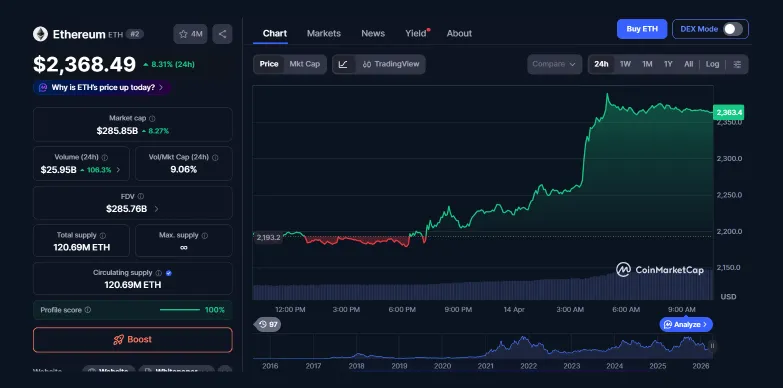The height and width of the screenshot is (388, 783).
Task: Toggle the Log scale option
Action: point(713,64)
